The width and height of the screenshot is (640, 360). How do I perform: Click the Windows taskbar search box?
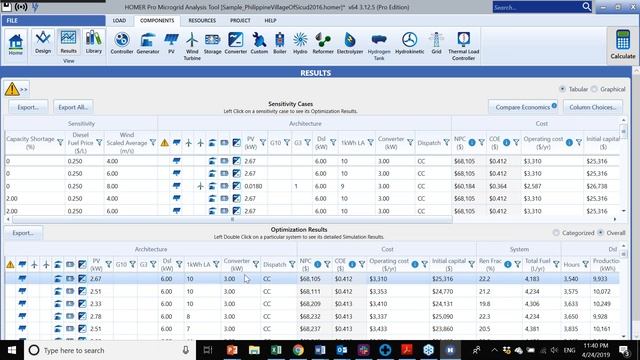click(109, 350)
